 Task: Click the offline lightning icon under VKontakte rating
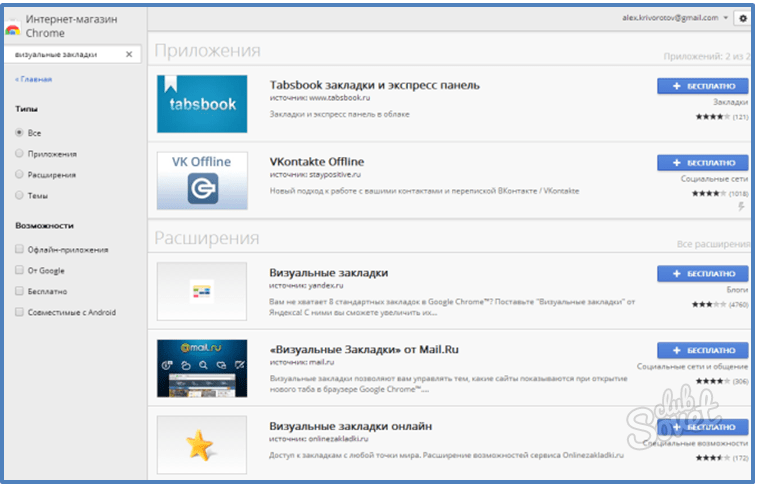tap(742, 207)
